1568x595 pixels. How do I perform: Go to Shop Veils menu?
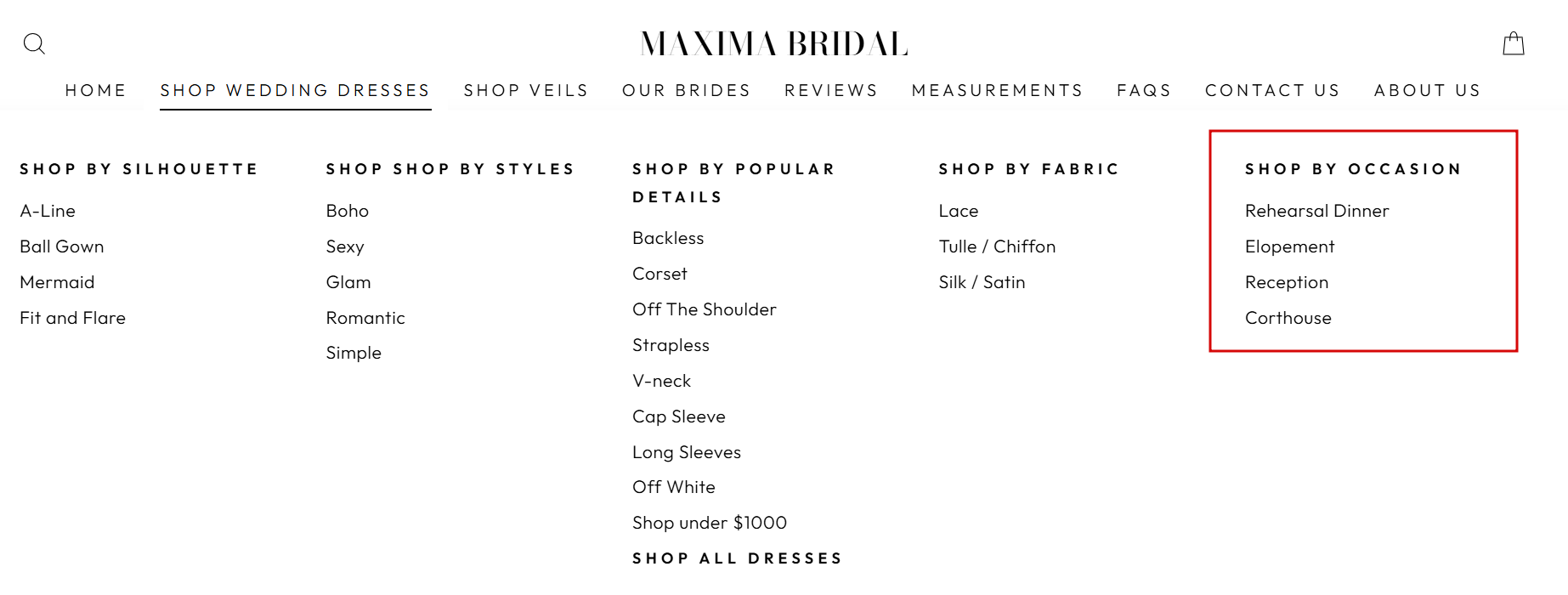click(526, 90)
